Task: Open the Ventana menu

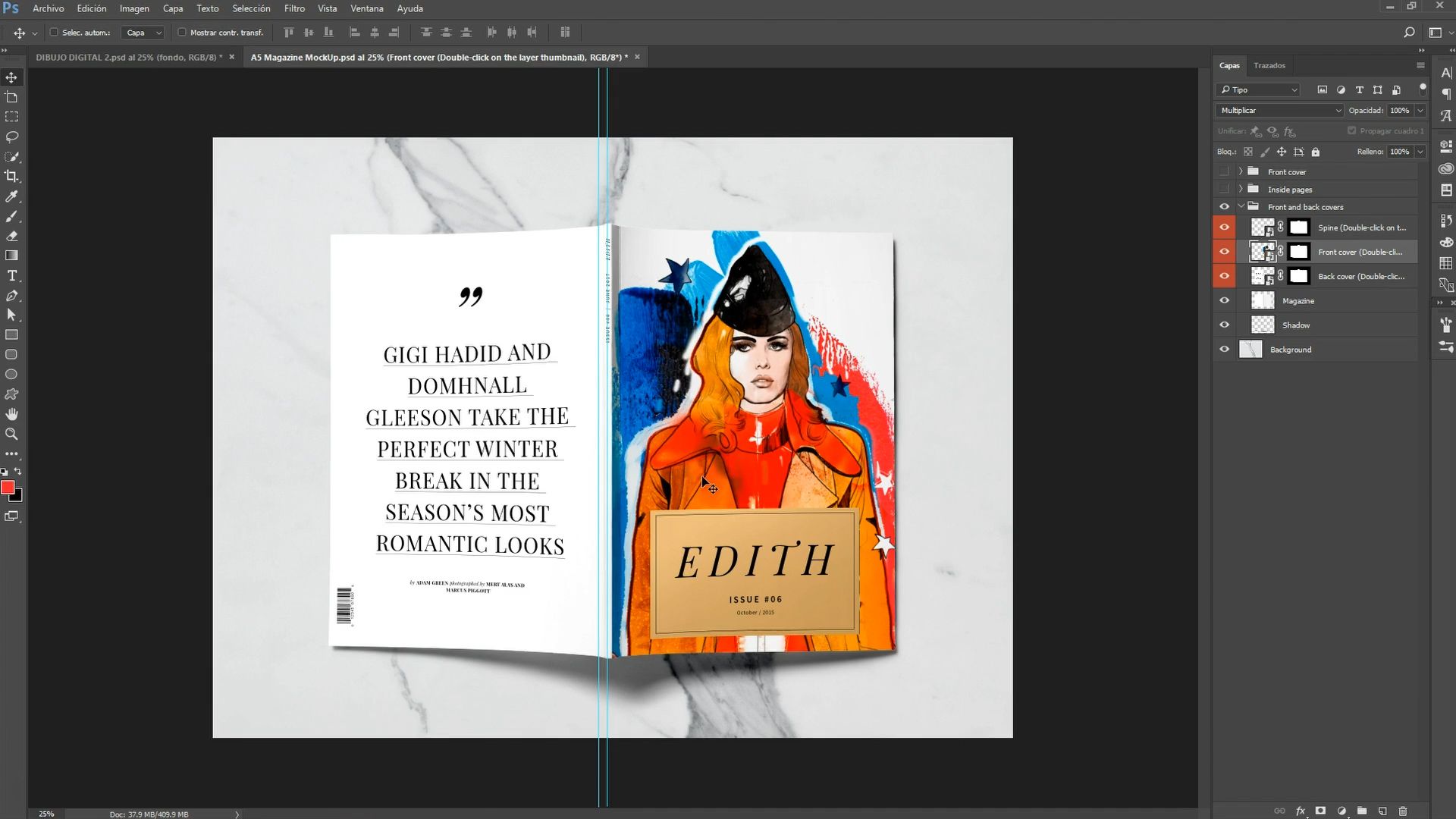Action: tap(366, 8)
